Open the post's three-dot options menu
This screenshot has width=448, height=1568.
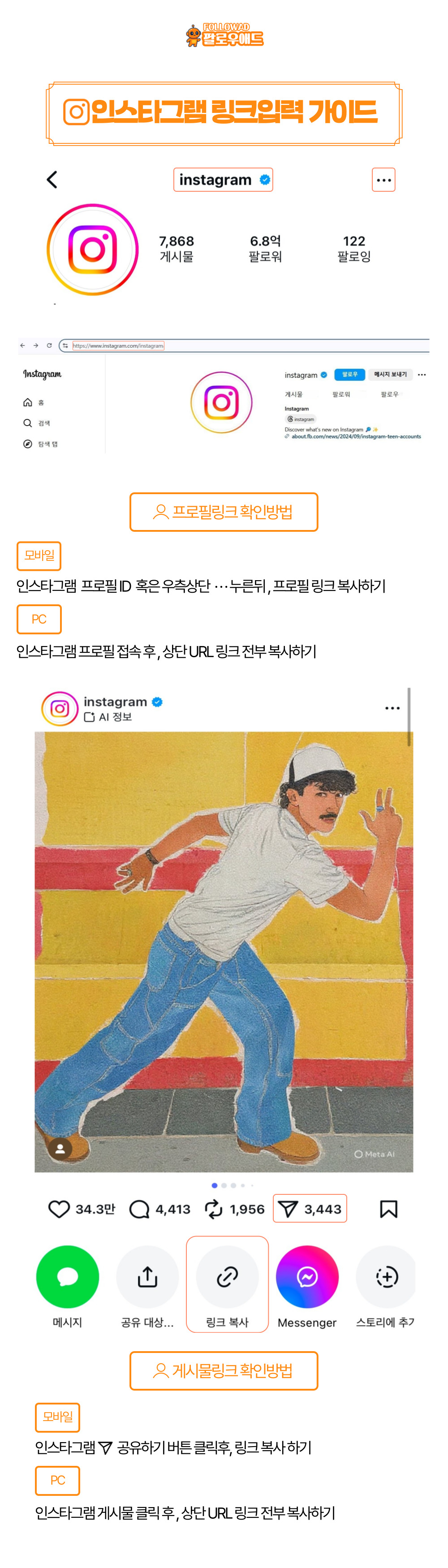pos(392,708)
